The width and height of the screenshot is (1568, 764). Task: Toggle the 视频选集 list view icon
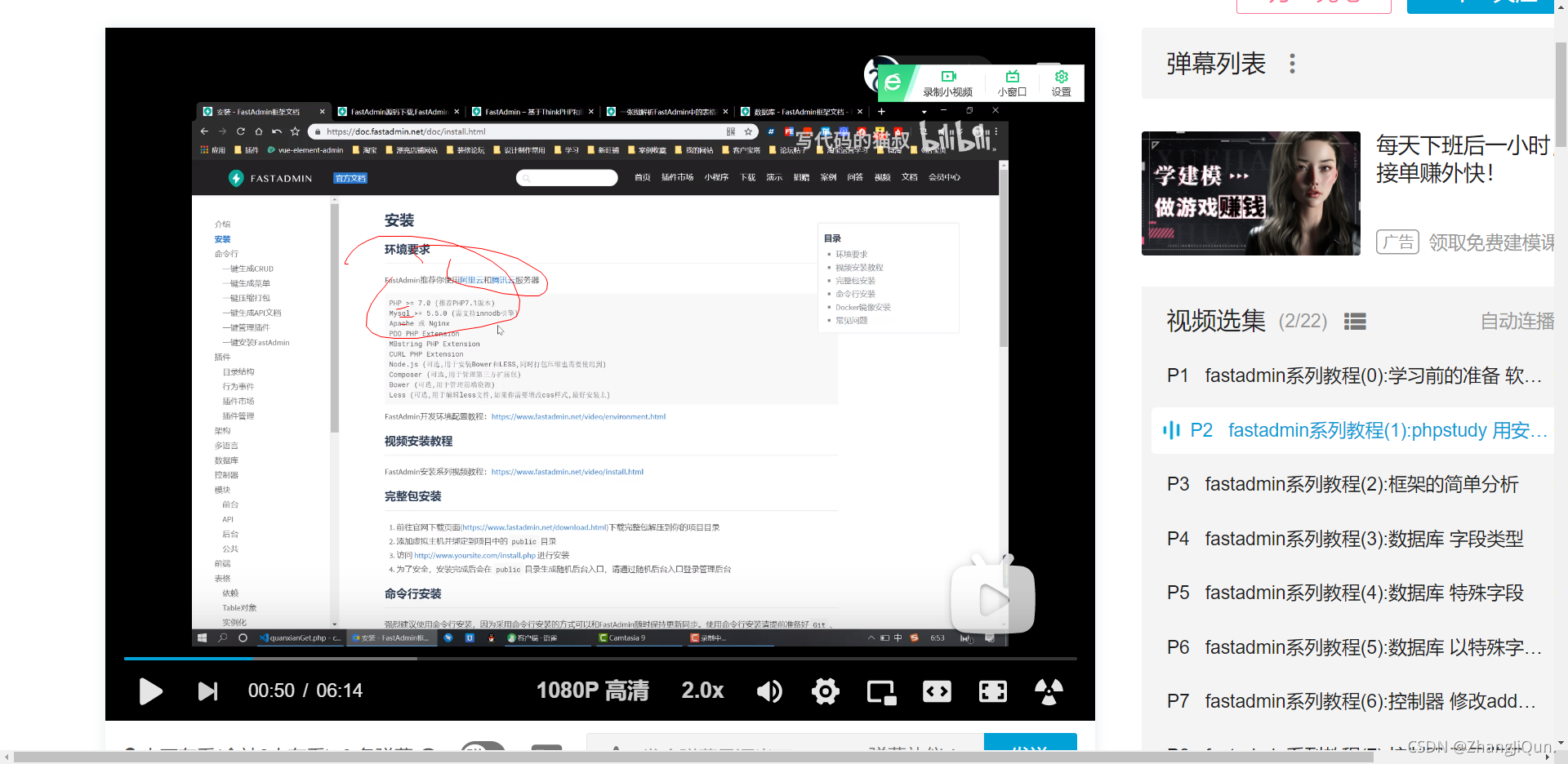click(1355, 322)
